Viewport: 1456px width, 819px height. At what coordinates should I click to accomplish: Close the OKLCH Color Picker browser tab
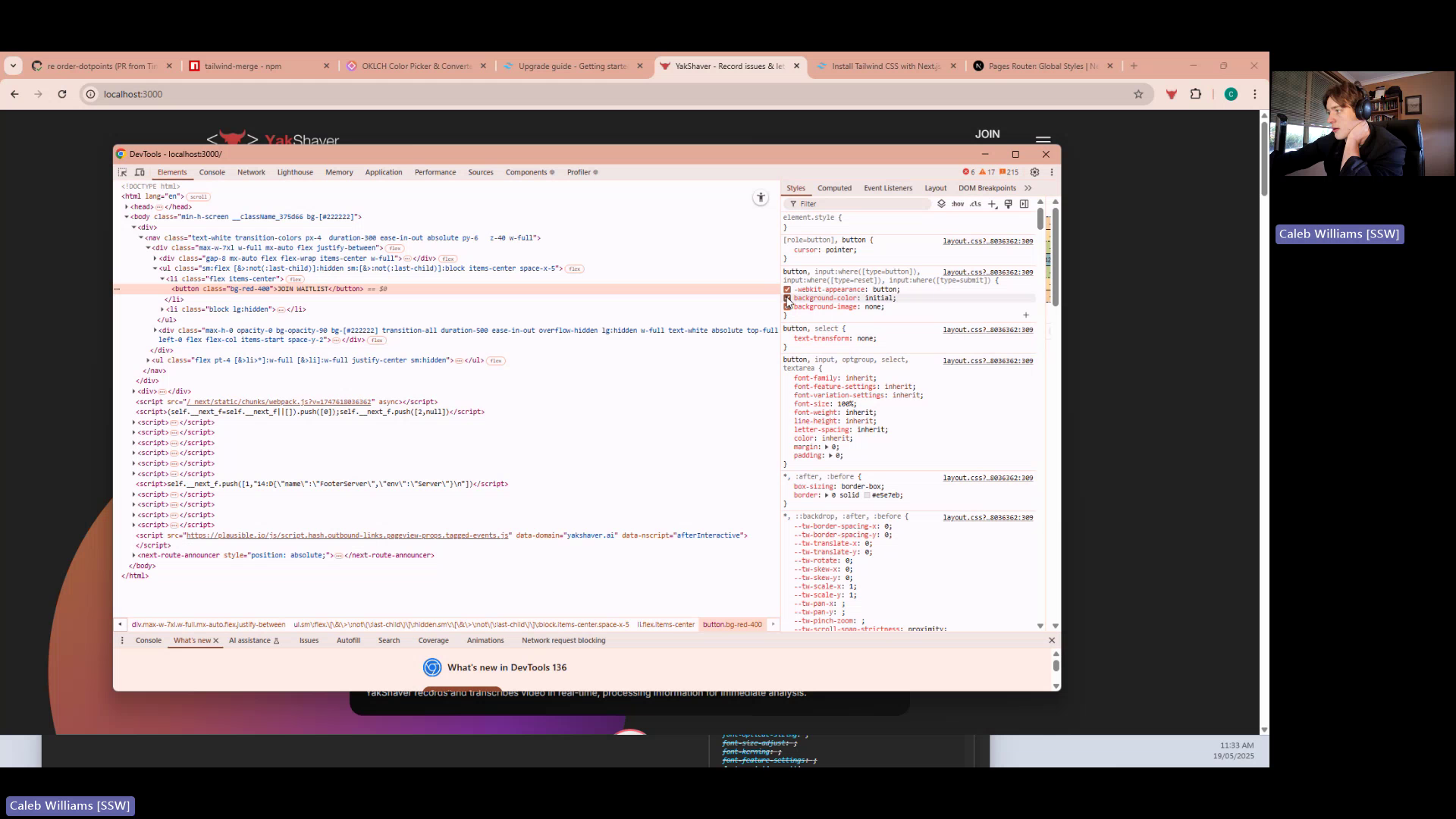click(x=483, y=66)
